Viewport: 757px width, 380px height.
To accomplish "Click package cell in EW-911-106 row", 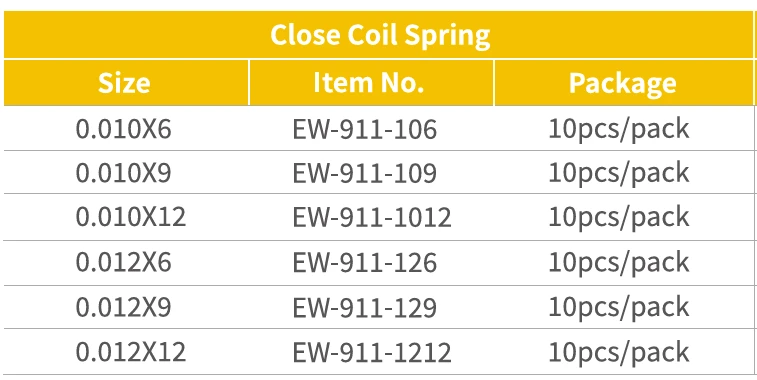I will point(619,130).
